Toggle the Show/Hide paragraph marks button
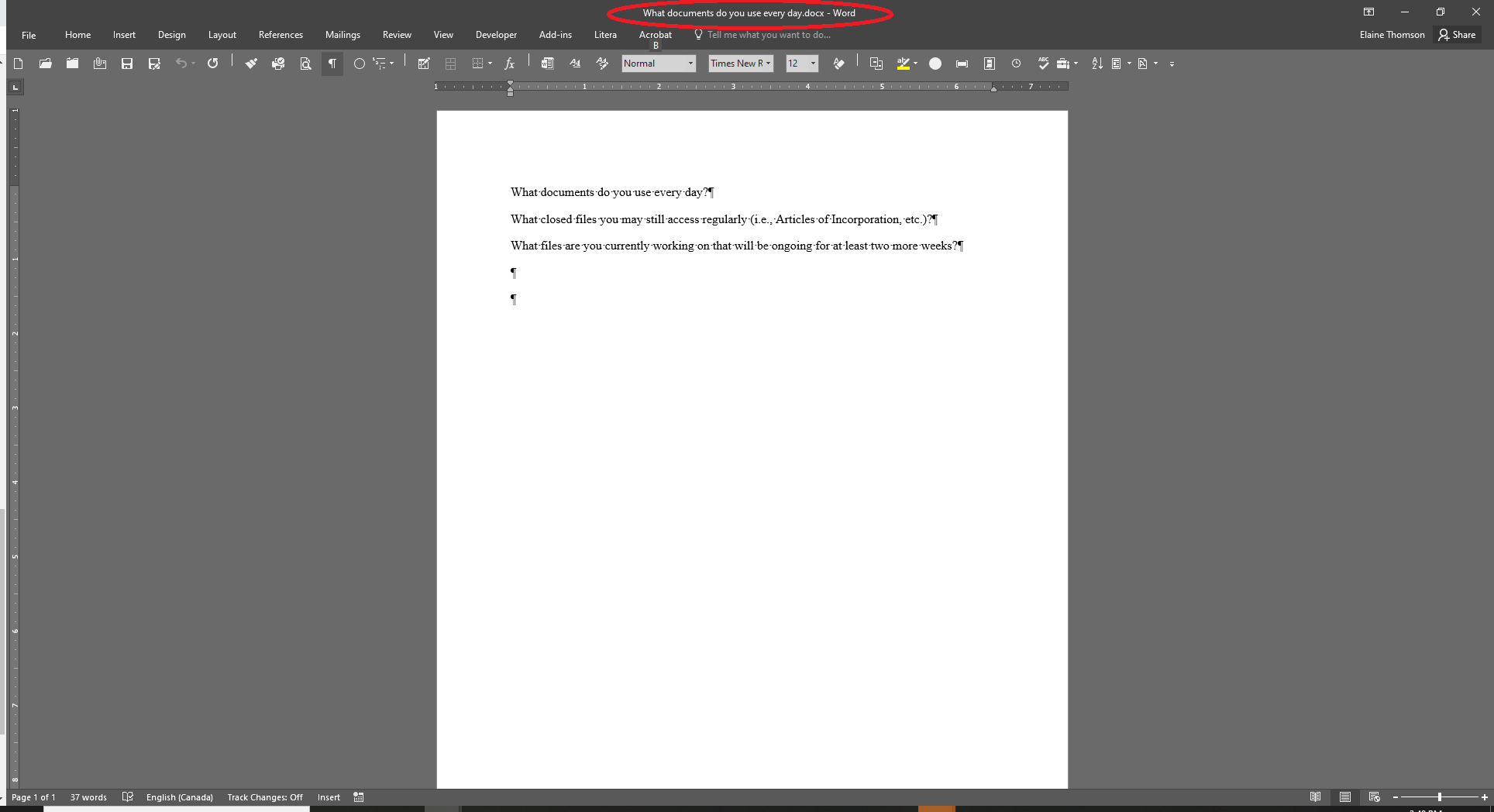This screenshot has width=1494, height=812. tap(332, 64)
